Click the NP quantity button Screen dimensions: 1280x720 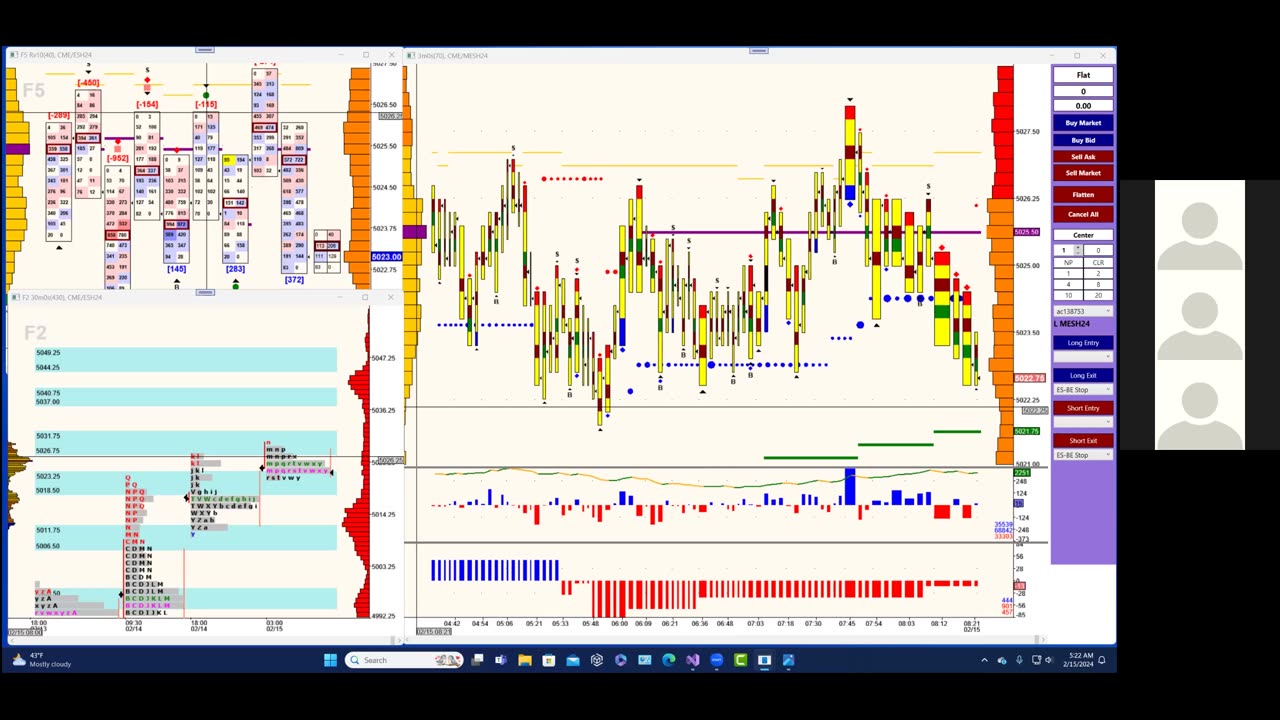[1067, 262]
